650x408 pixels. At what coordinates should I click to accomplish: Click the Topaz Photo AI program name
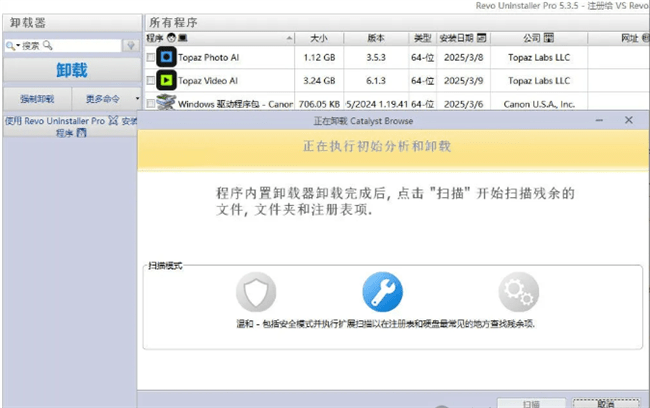(x=209, y=58)
